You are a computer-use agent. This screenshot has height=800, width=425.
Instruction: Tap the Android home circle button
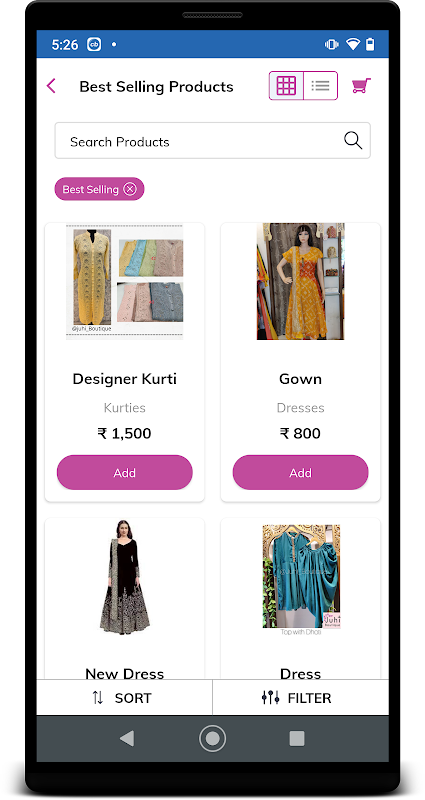[x=212, y=738]
